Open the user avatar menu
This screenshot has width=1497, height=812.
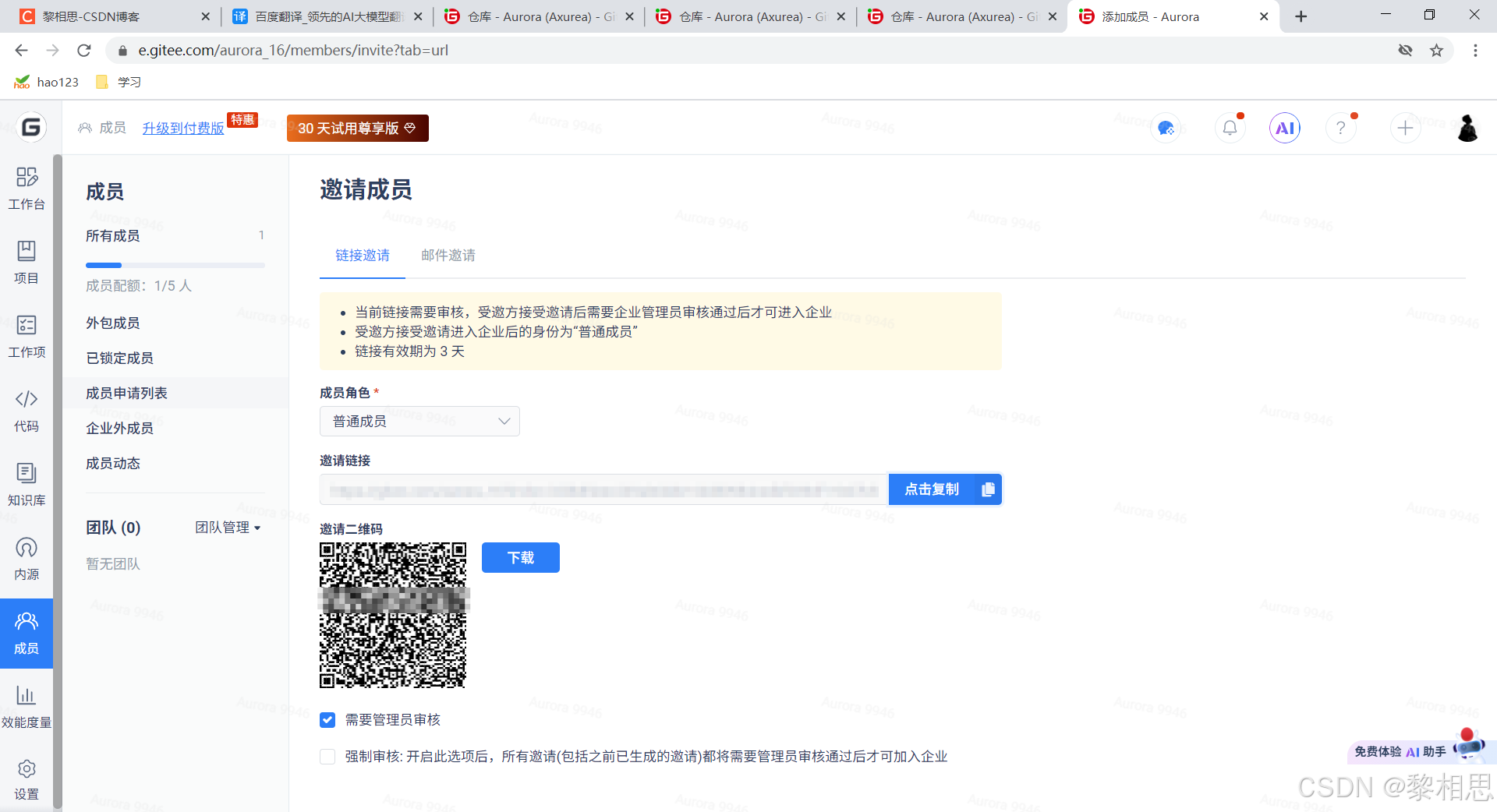pos(1468,128)
